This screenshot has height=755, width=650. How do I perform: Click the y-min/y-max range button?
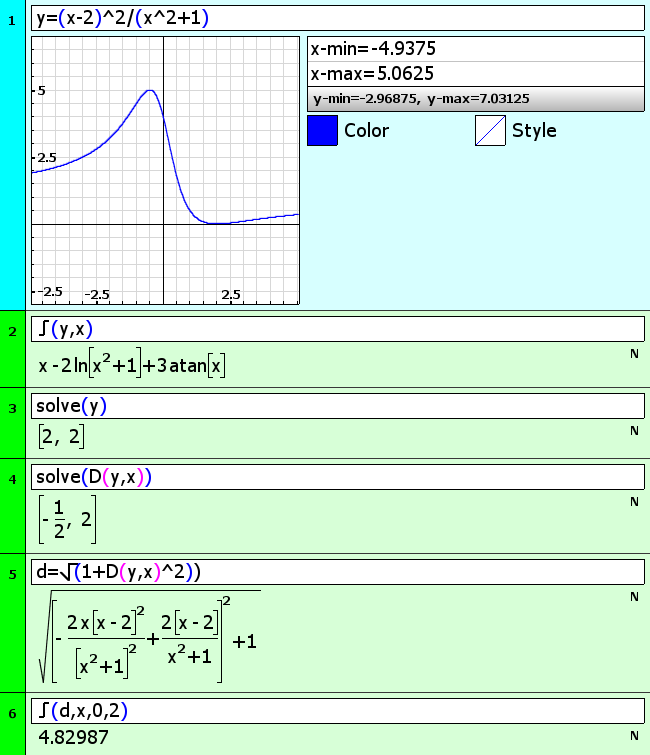tap(475, 98)
